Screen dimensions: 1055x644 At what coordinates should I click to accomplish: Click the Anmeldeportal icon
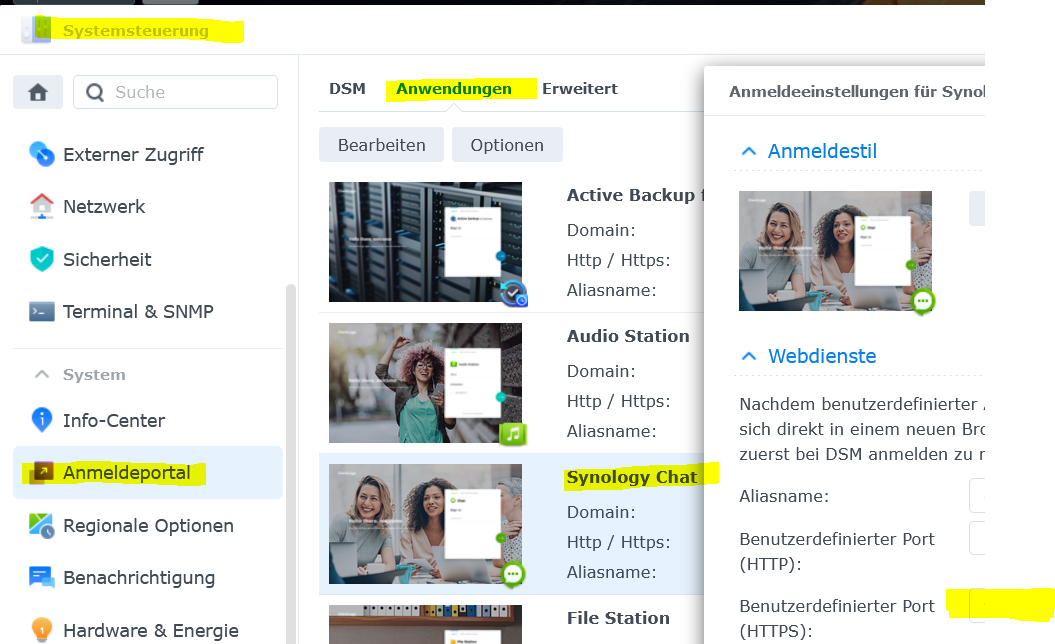[x=42, y=472]
